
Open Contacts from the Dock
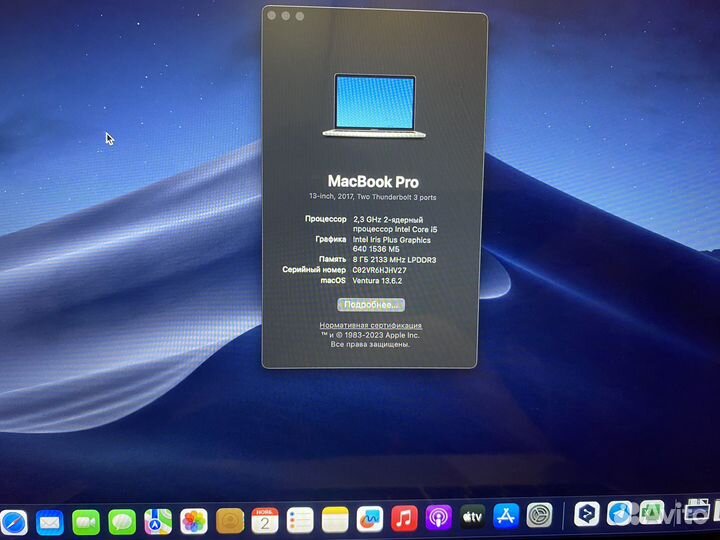pos(230,521)
